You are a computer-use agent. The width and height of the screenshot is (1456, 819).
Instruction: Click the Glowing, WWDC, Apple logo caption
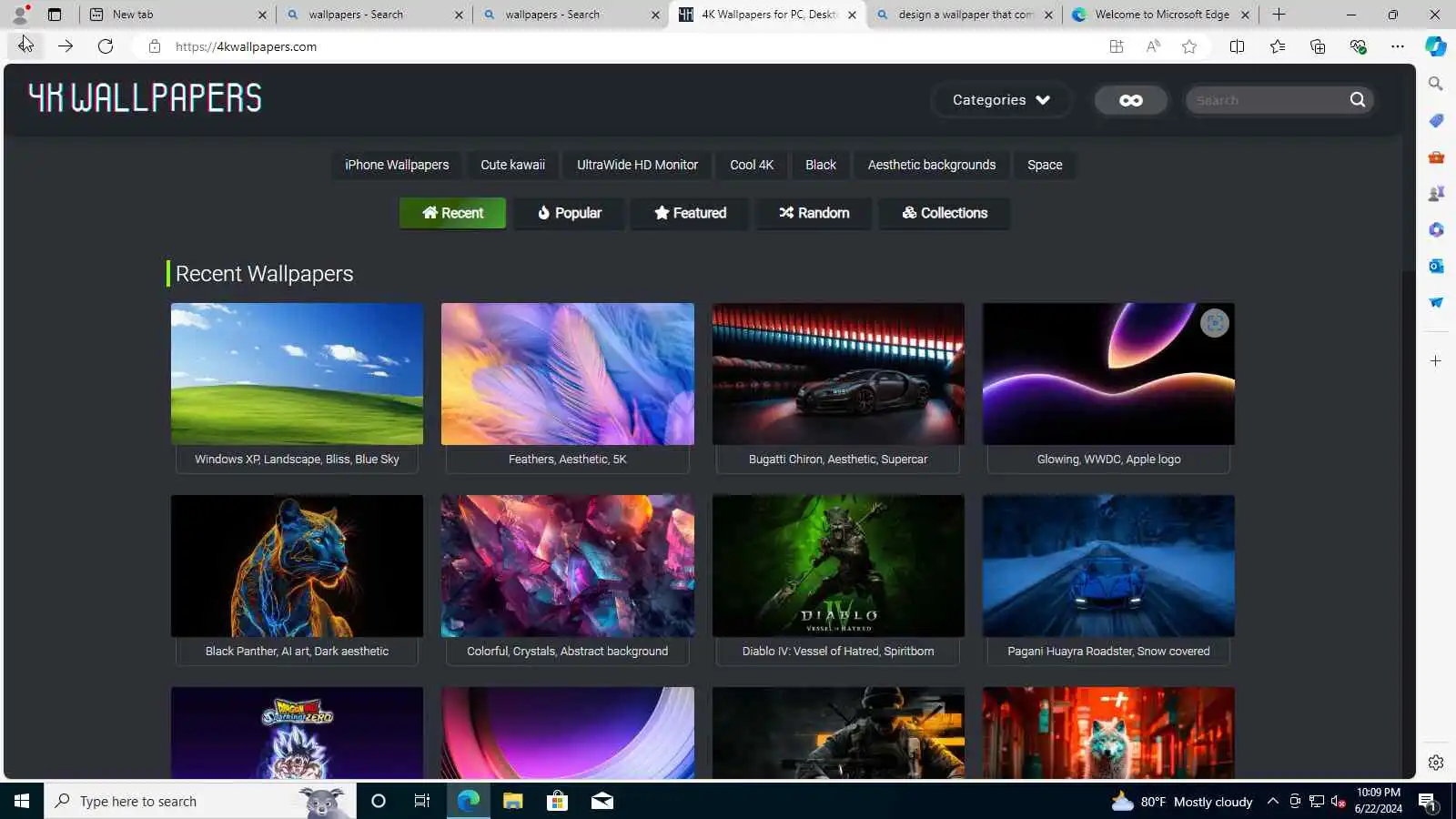(1108, 460)
